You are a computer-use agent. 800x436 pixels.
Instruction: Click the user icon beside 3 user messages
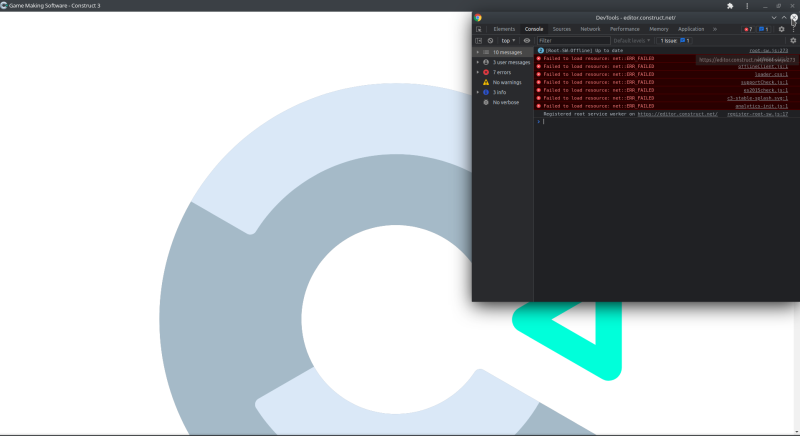486,62
